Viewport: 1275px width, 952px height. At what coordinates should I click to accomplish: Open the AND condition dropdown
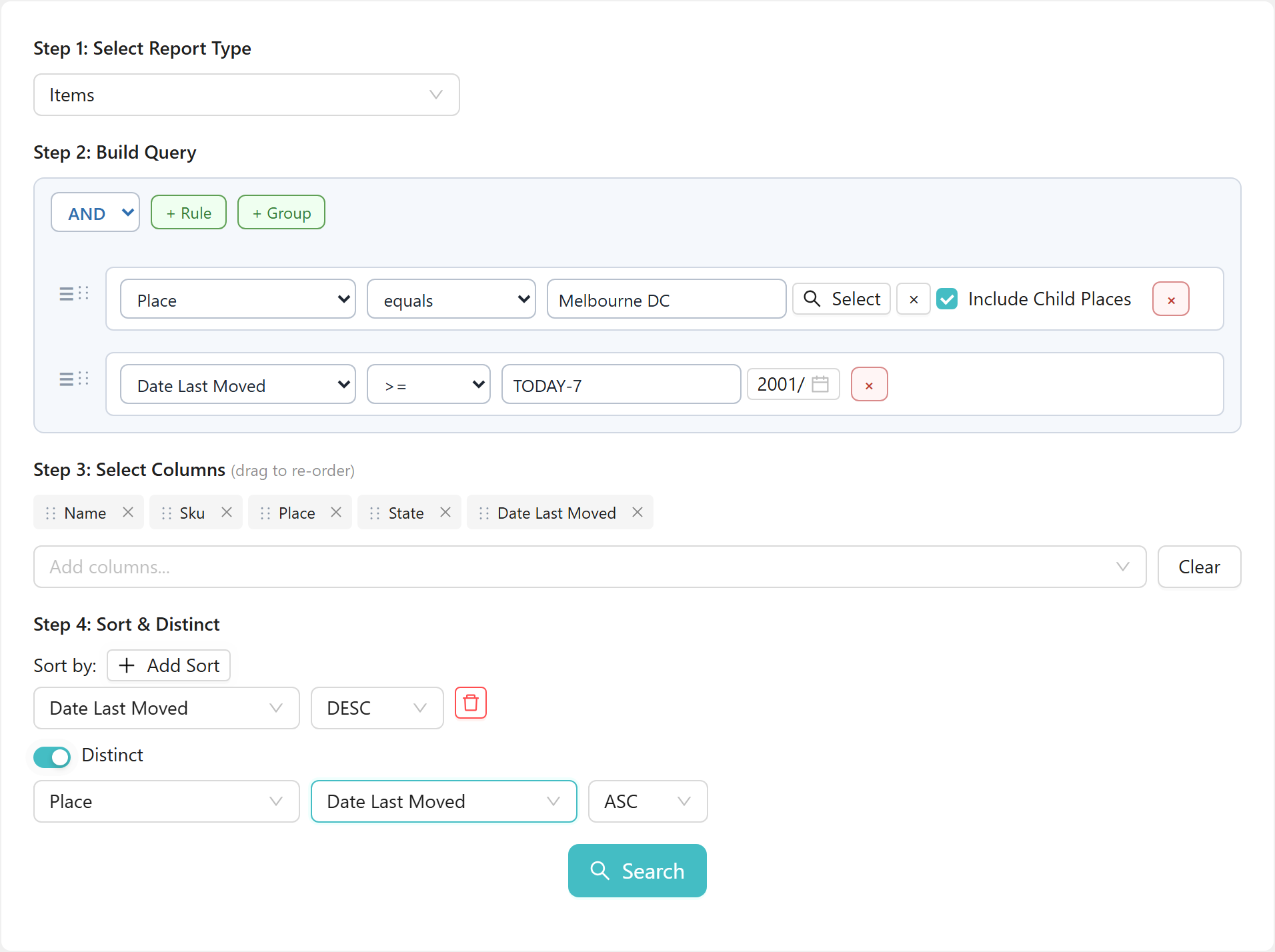(95, 213)
